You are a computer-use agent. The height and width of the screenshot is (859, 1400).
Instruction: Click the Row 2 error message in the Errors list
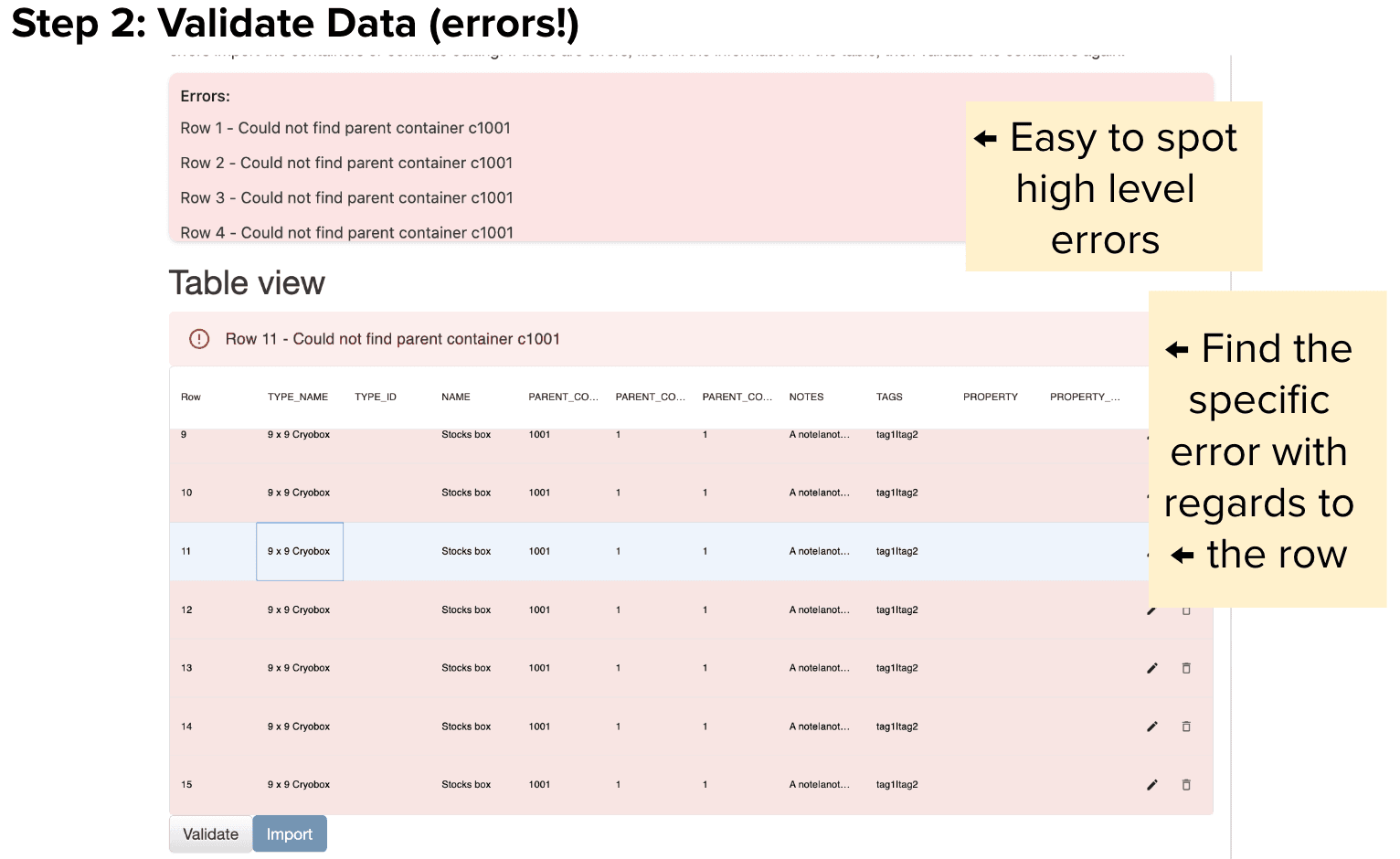click(x=346, y=163)
